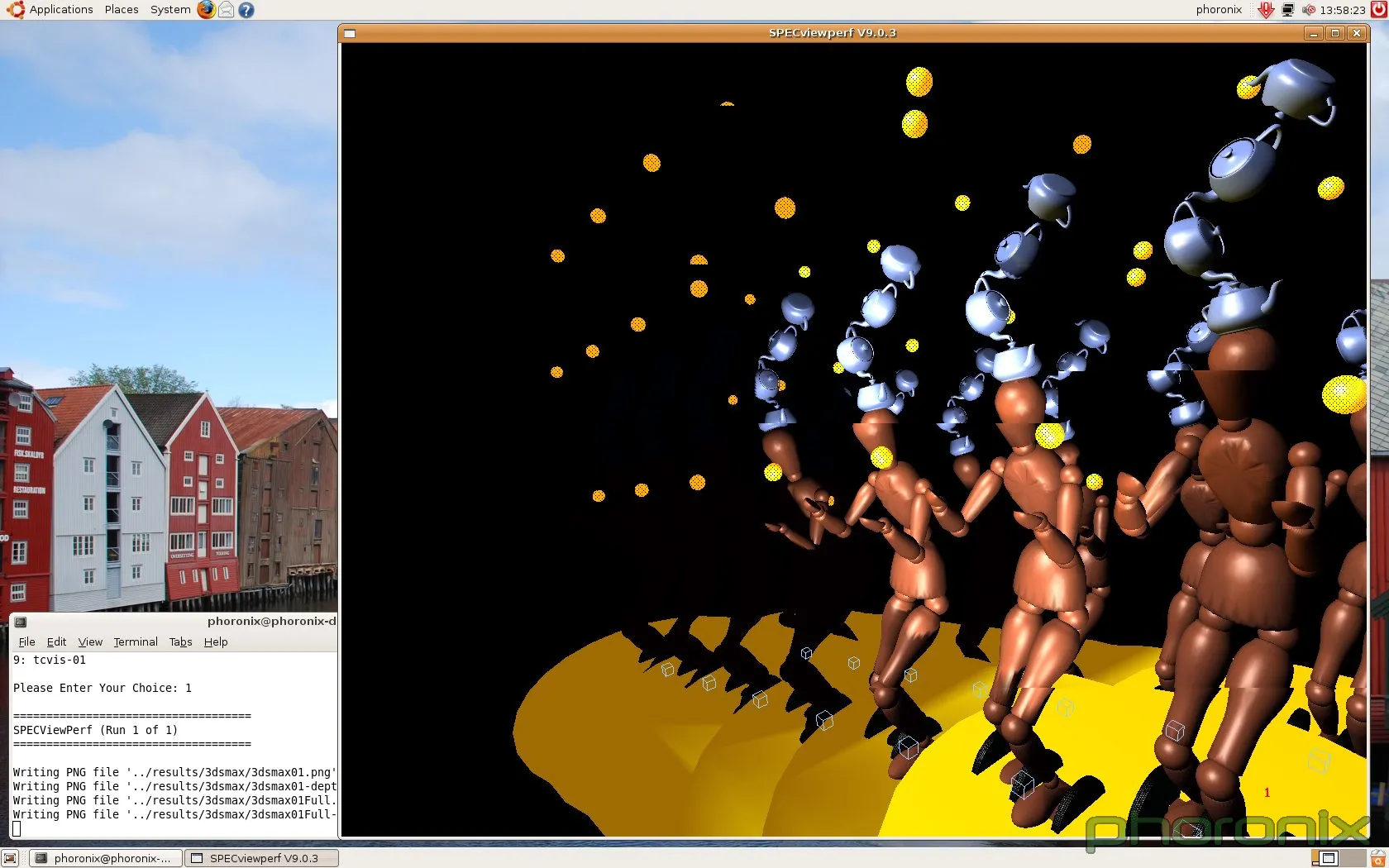Open the blue Help question-mark icon
Viewport: 1389px width, 868px height.
pyautogui.click(x=246, y=10)
